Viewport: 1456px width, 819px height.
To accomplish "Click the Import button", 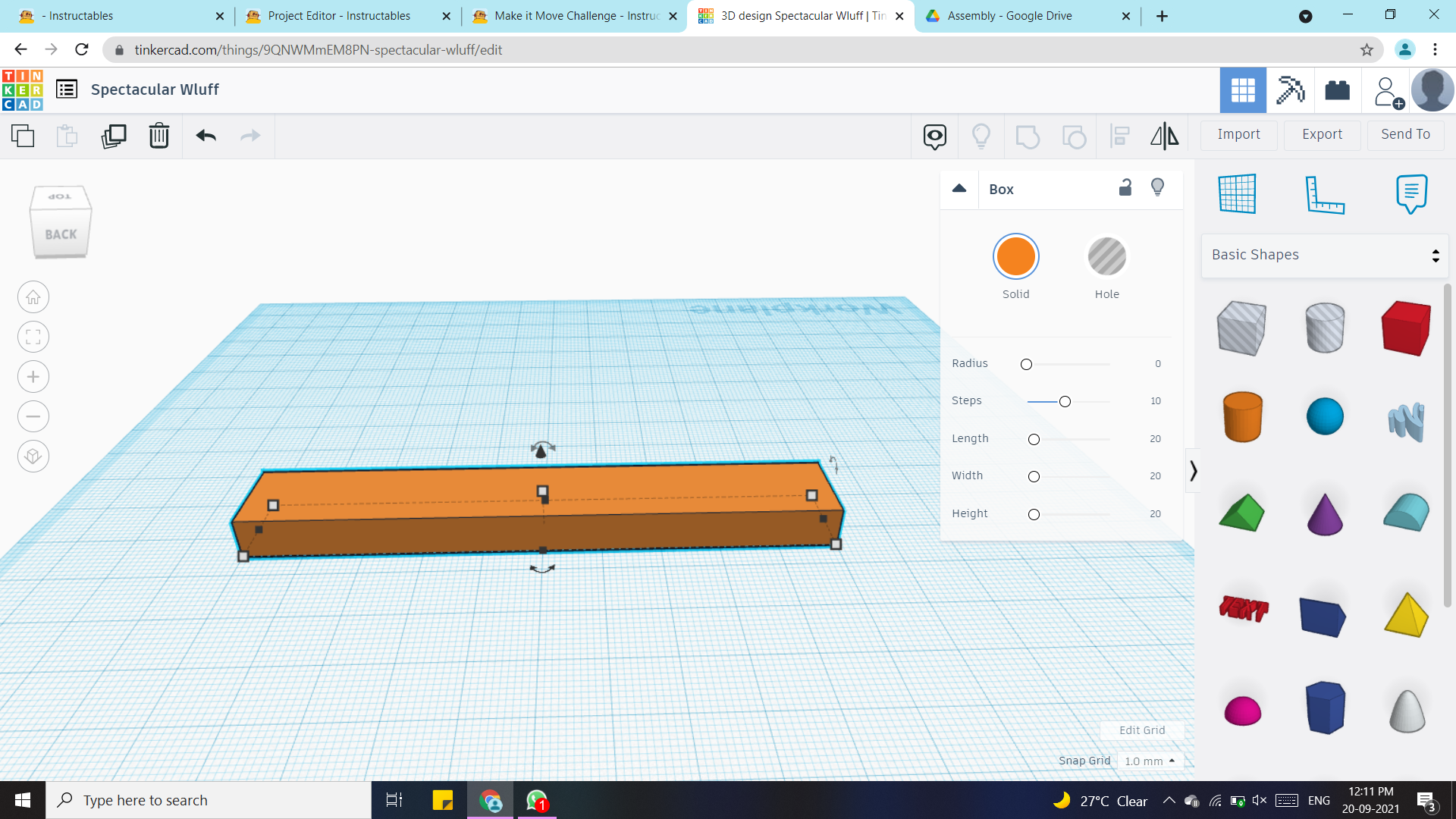I will click(1239, 134).
